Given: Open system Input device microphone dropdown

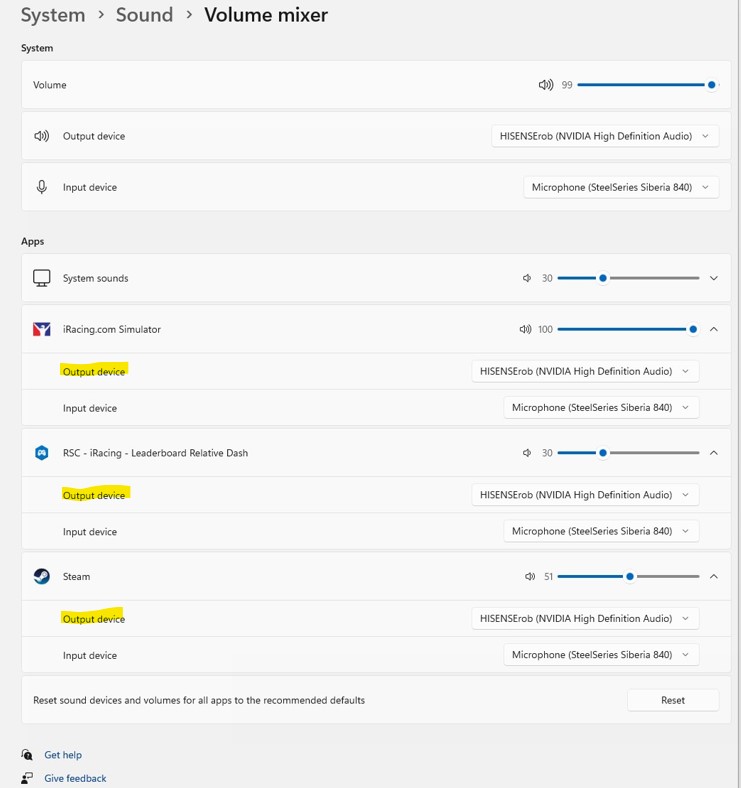Looking at the screenshot, I should coord(621,187).
